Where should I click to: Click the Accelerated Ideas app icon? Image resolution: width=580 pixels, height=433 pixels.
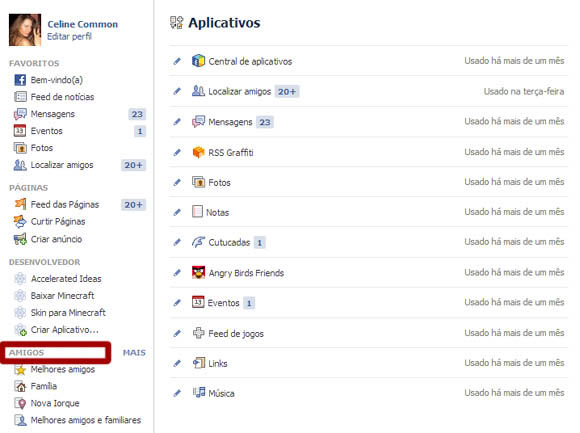pyautogui.click(x=20, y=278)
